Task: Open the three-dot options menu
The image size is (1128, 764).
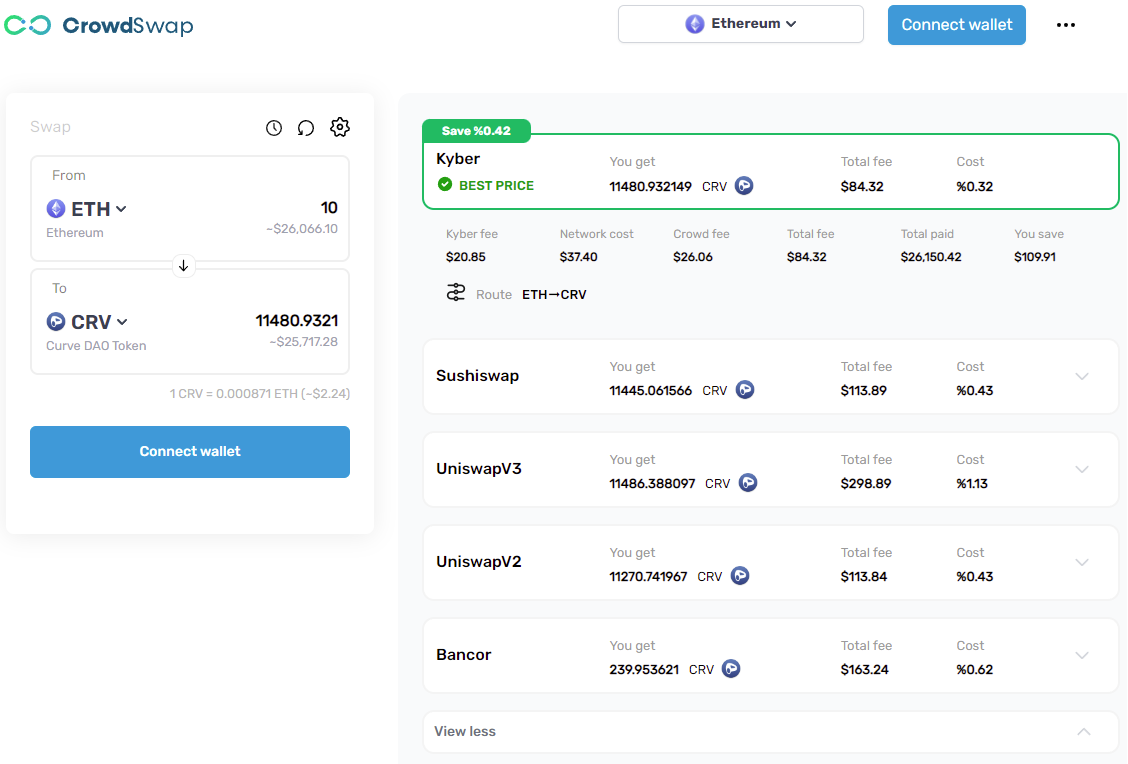Action: click(x=1066, y=24)
